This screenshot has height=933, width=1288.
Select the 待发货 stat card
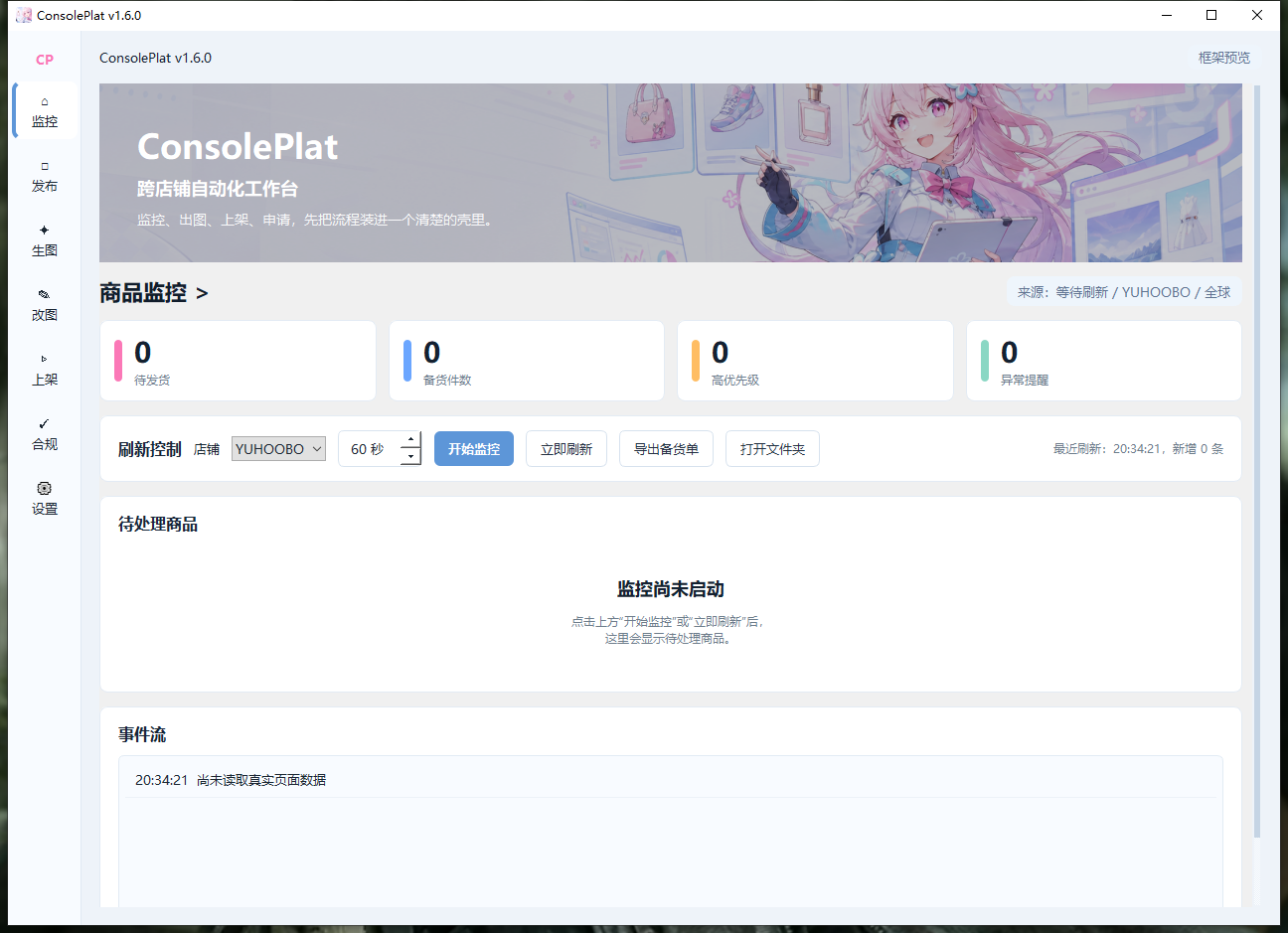238,361
